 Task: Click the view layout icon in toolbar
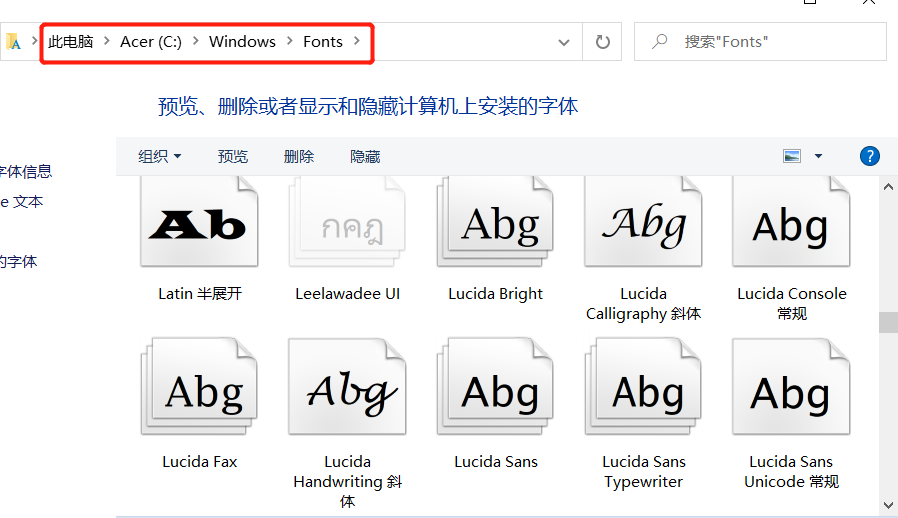point(792,156)
